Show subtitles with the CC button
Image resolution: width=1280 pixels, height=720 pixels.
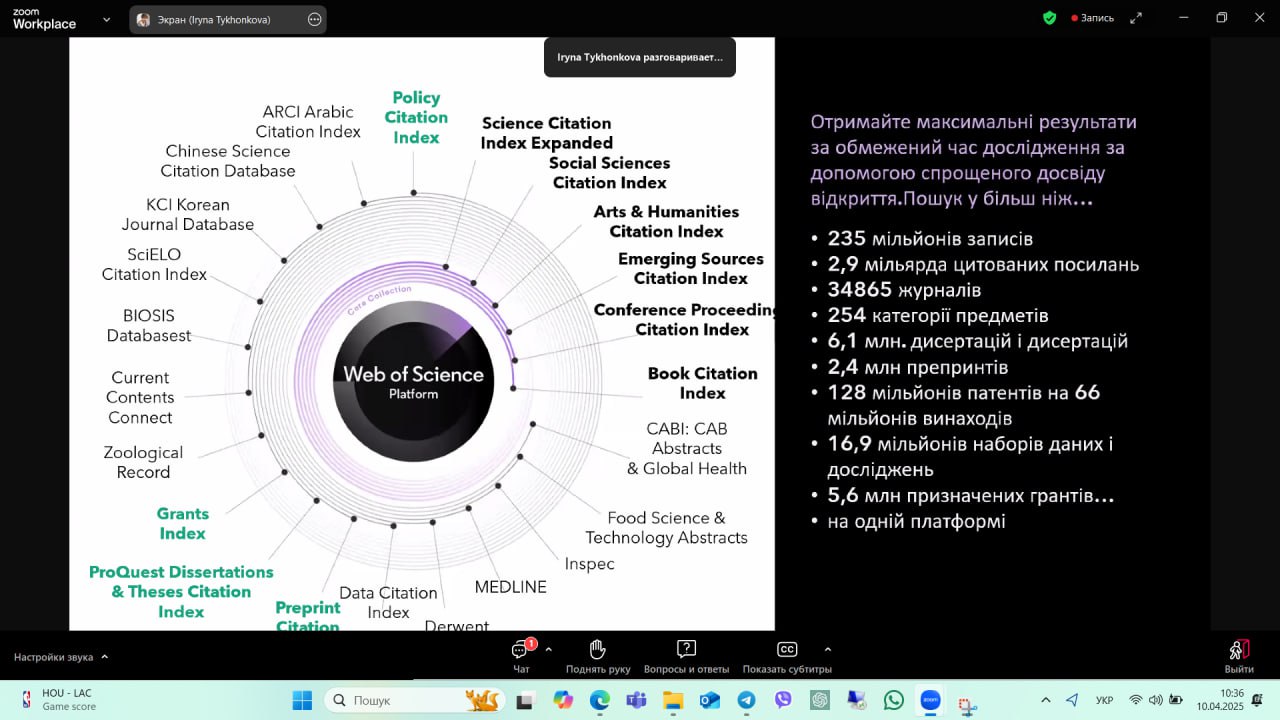click(x=787, y=656)
